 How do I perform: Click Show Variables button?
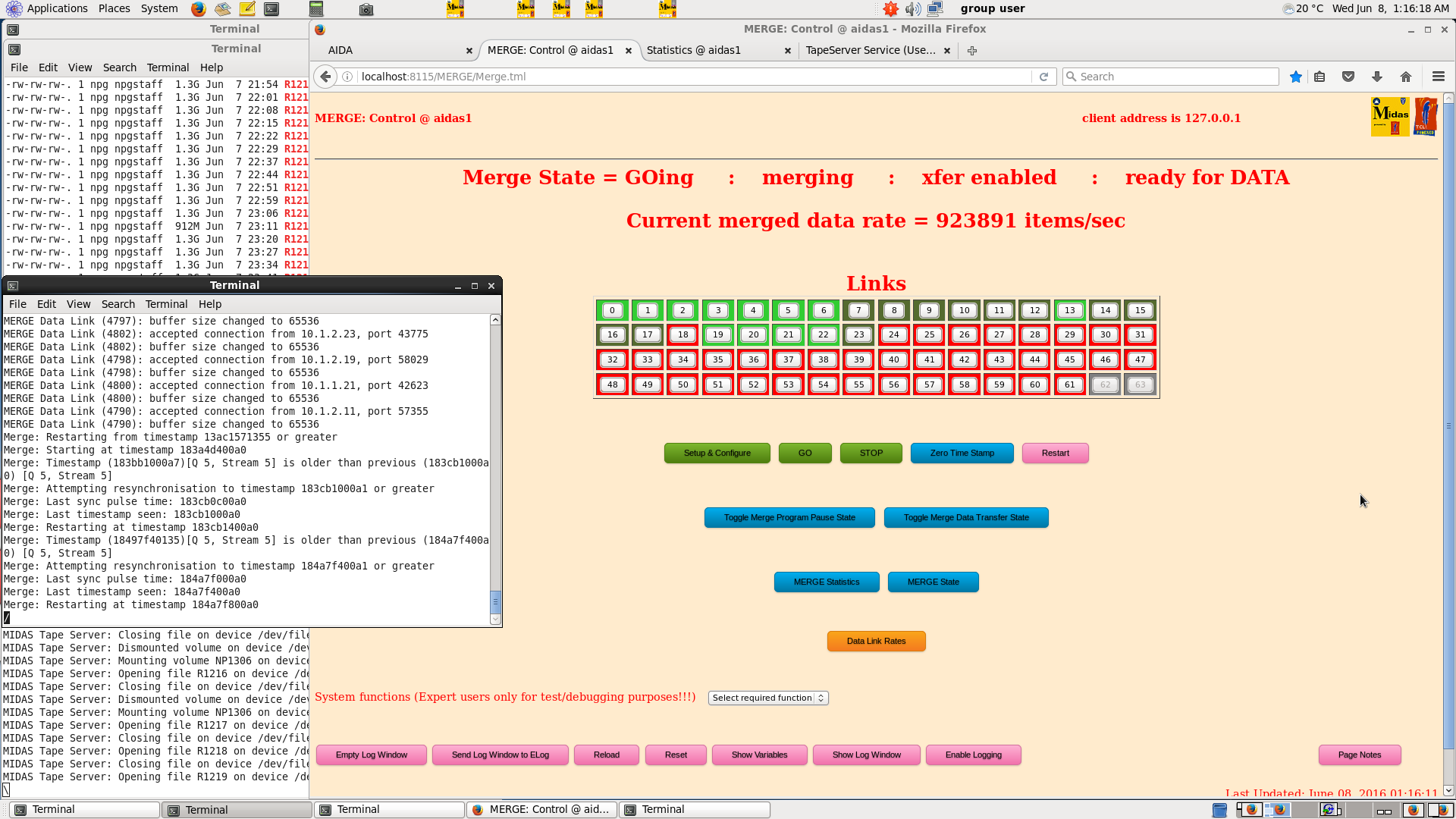[x=760, y=755]
